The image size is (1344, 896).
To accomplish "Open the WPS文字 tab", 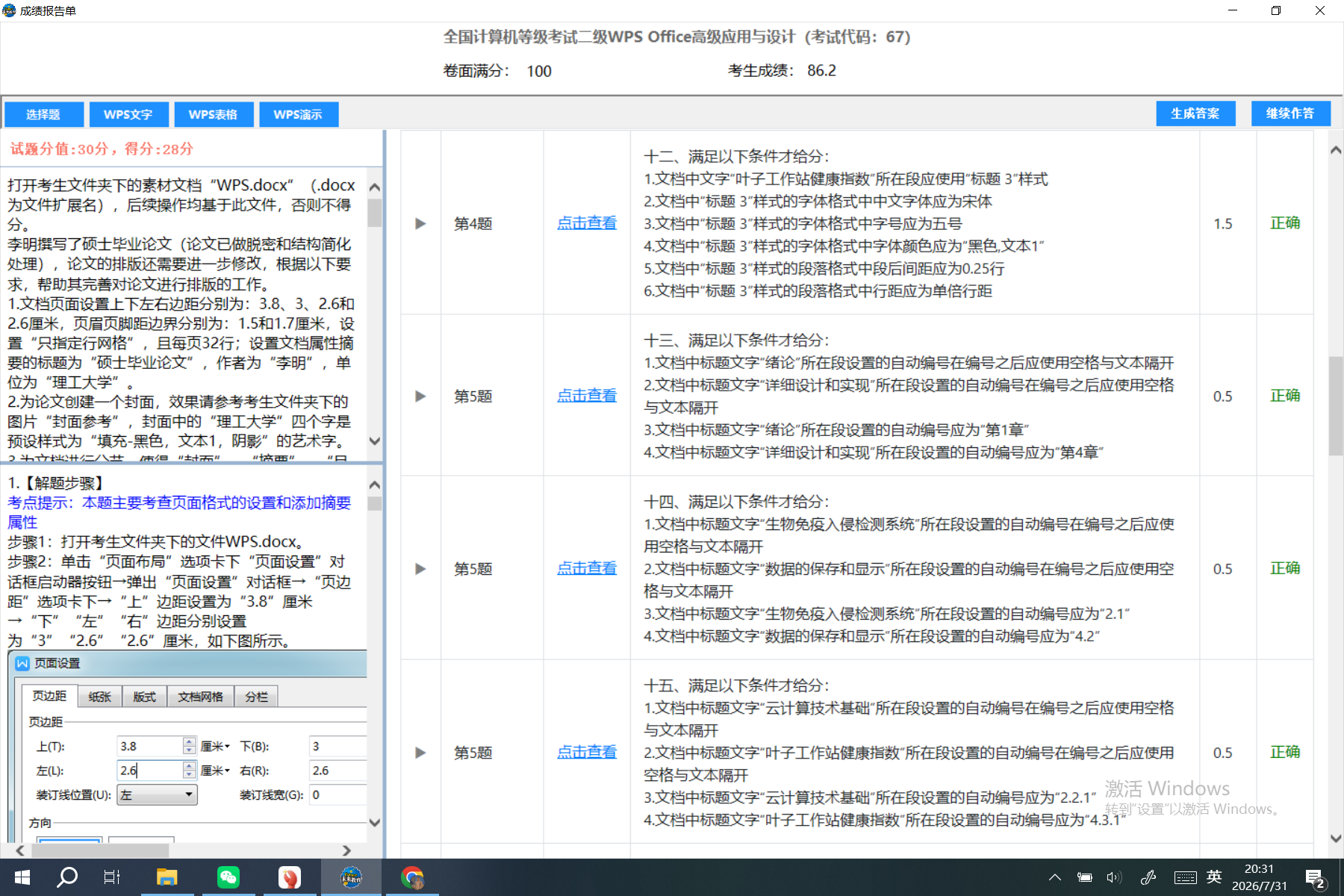I will point(128,114).
